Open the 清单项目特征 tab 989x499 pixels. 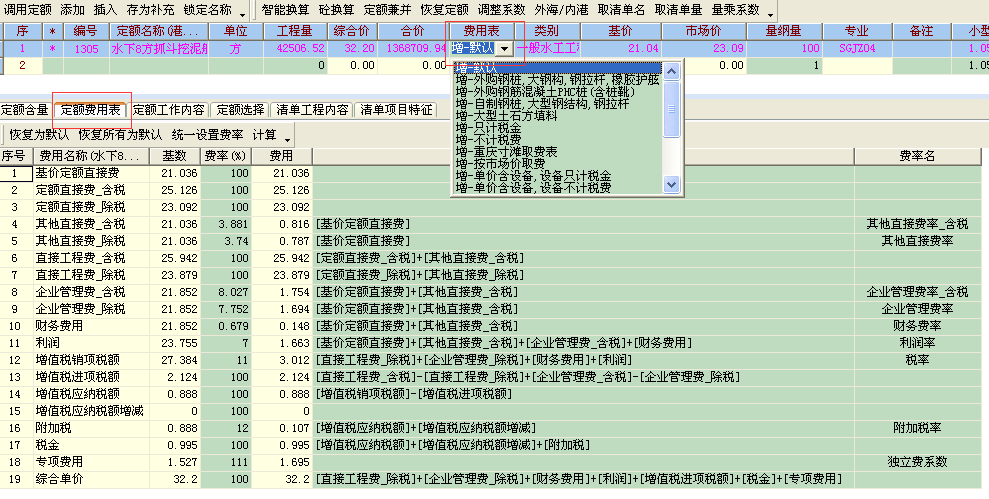396,110
